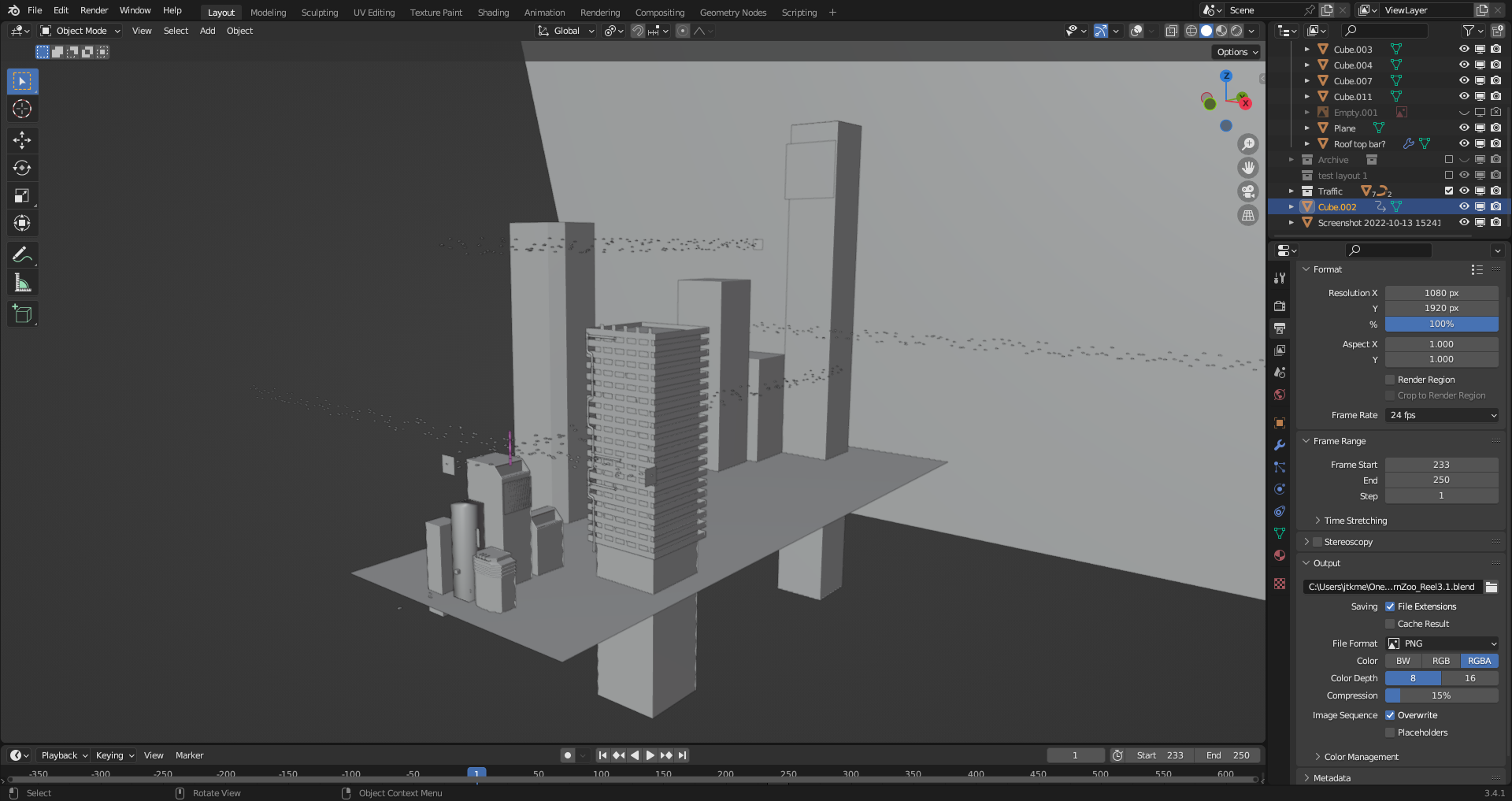Select the Add Cube tool
The image size is (1512, 801).
(x=22, y=313)
